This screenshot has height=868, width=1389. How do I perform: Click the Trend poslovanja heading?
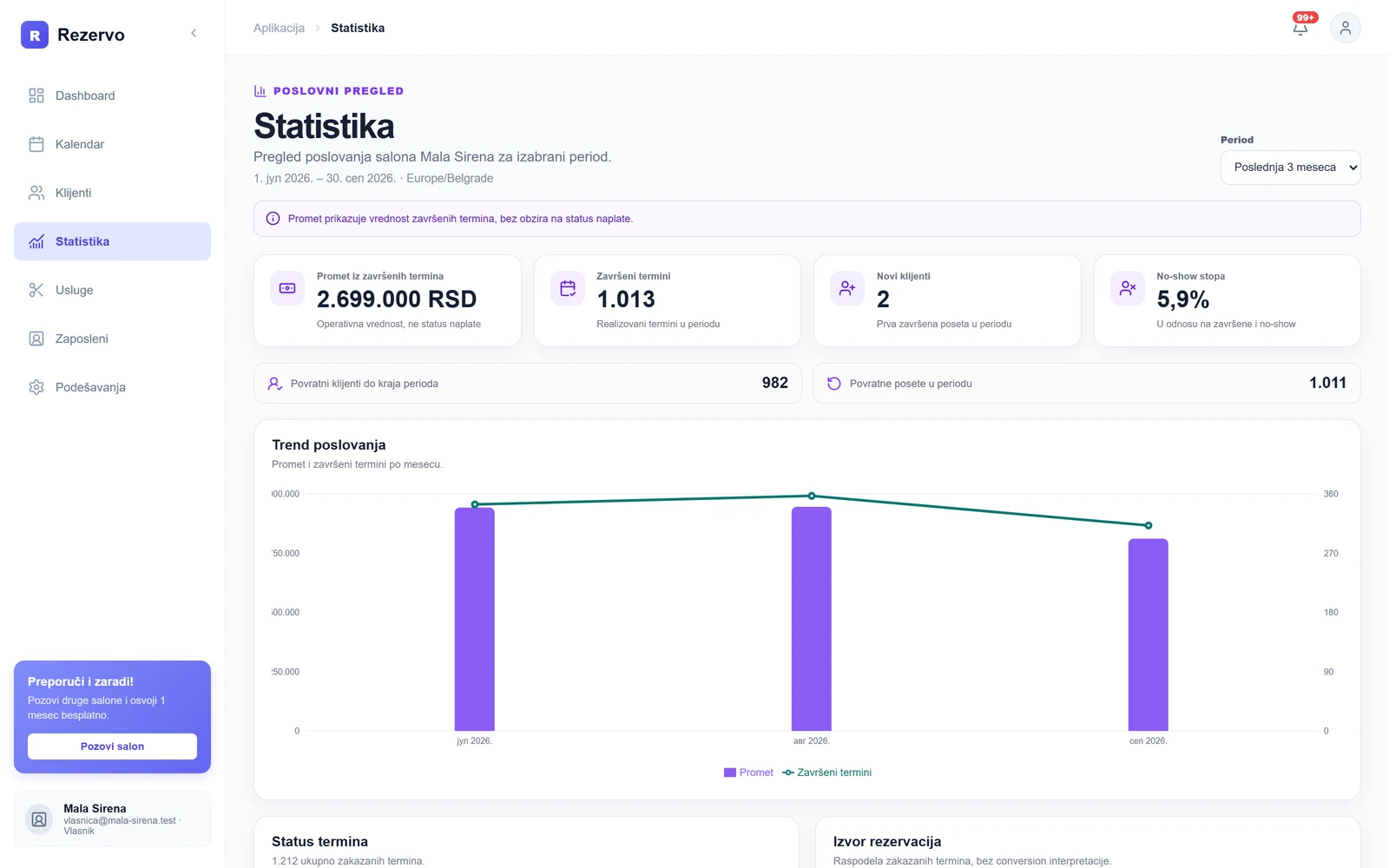pos(329,445)
